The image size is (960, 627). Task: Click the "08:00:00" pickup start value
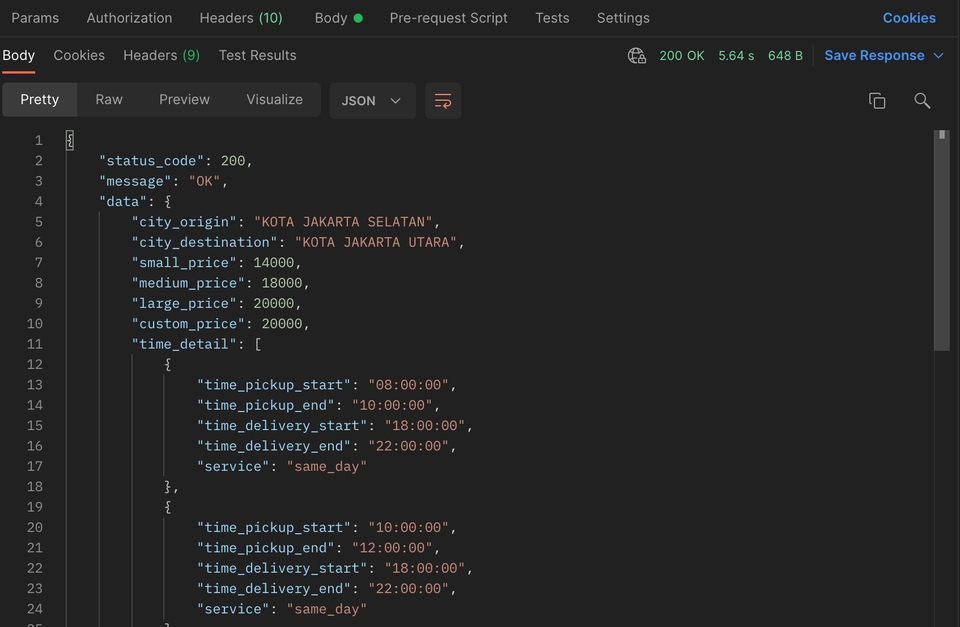tap(408, 385)
